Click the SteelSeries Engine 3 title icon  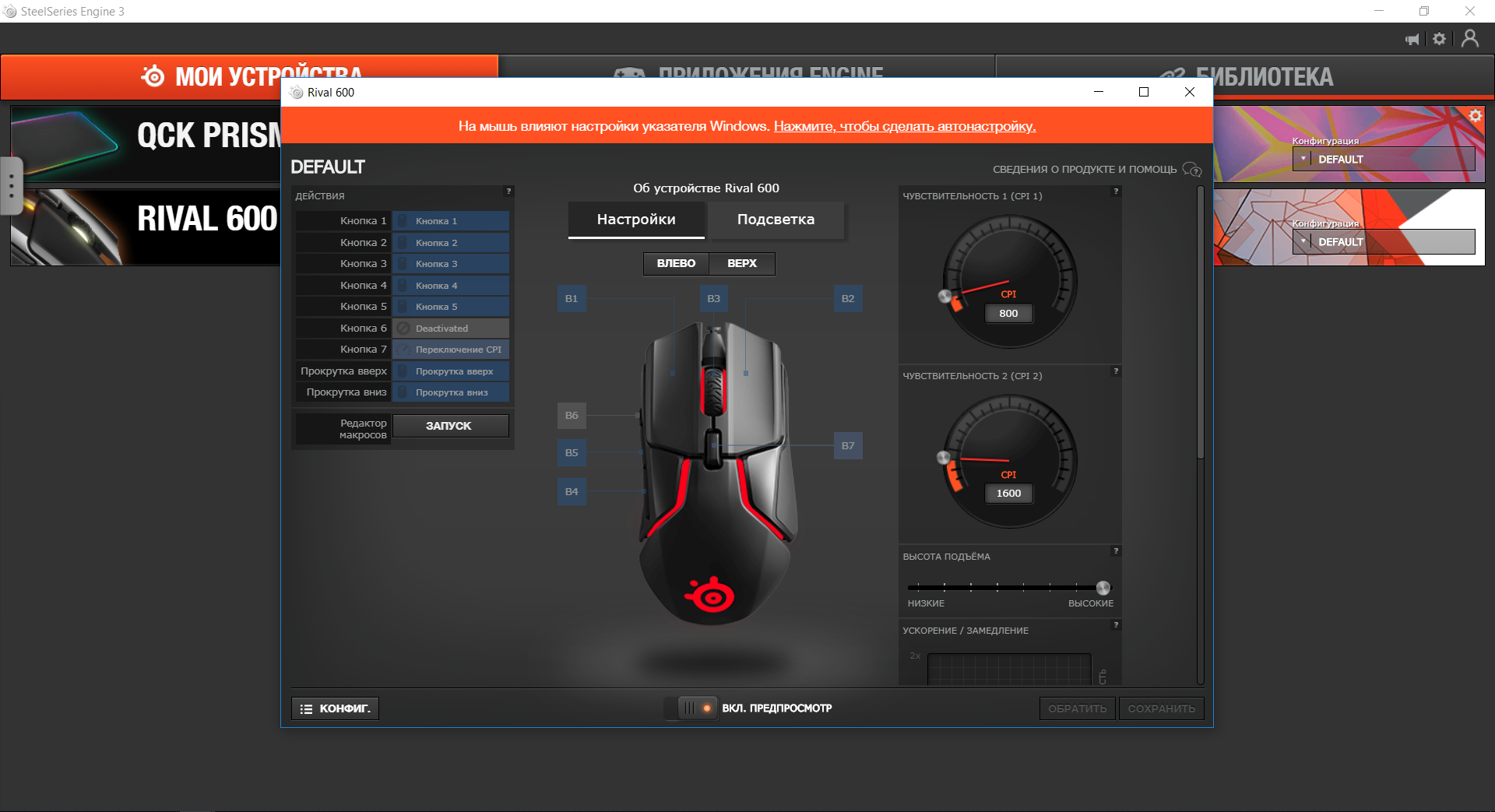(x=10, y=12)
